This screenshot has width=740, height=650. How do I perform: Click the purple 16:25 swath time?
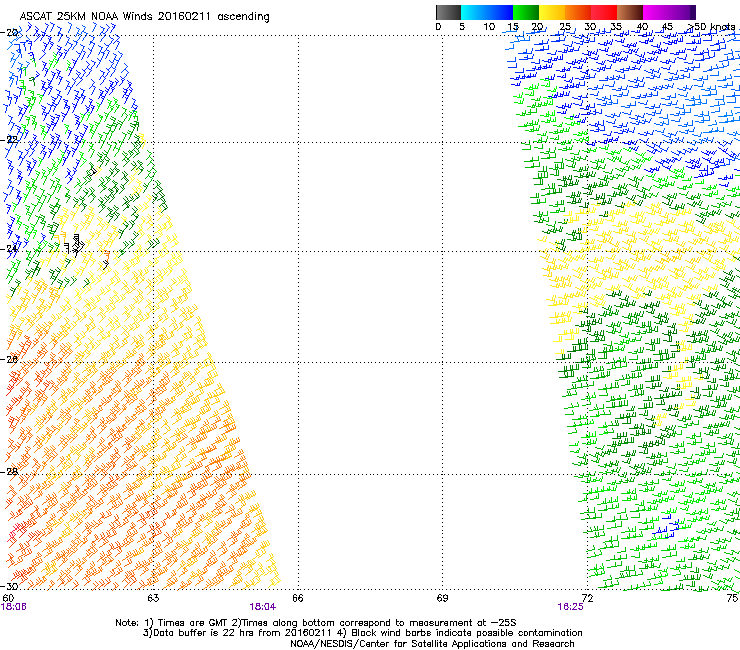pos(571,607)
